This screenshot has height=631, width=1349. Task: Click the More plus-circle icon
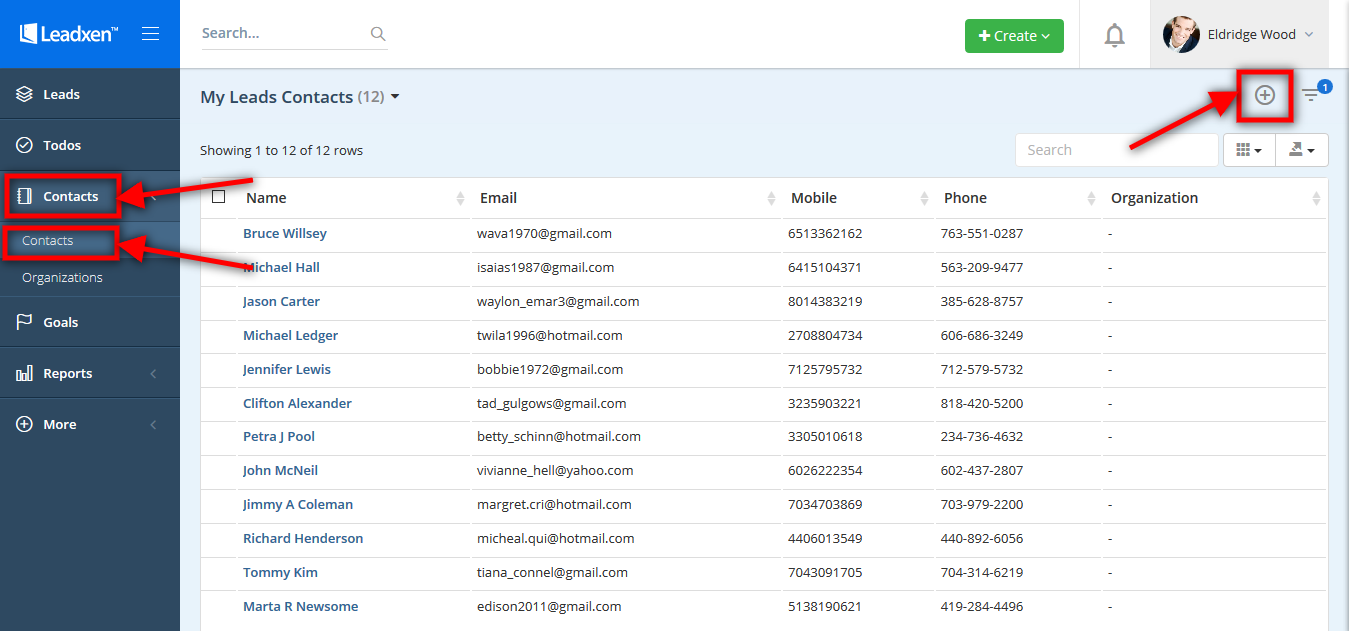(x=25, y=424)
